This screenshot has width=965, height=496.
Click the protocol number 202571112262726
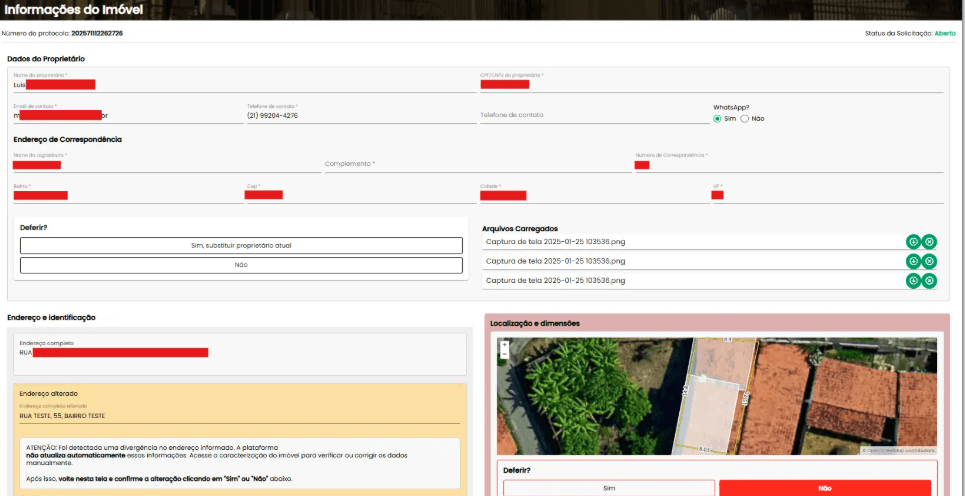pos(97,33)
